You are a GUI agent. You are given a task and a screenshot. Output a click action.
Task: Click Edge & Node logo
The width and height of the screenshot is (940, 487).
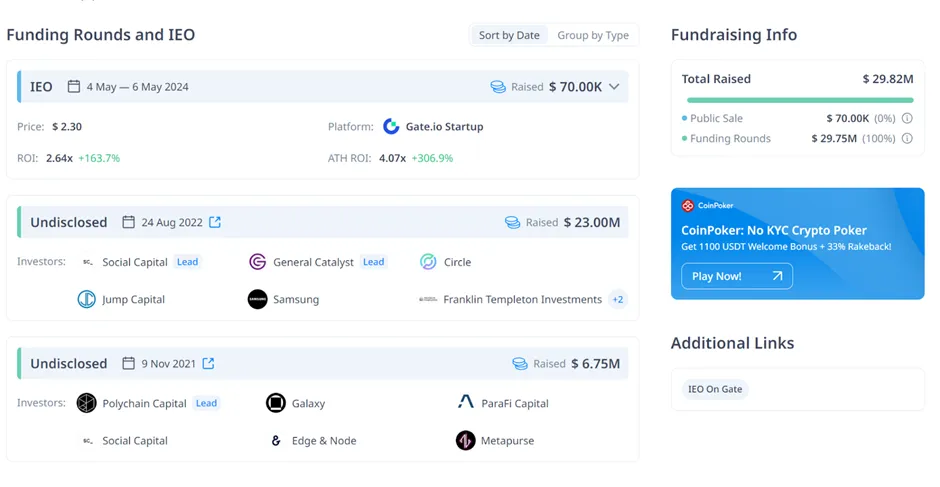click(x=276, y=441)
